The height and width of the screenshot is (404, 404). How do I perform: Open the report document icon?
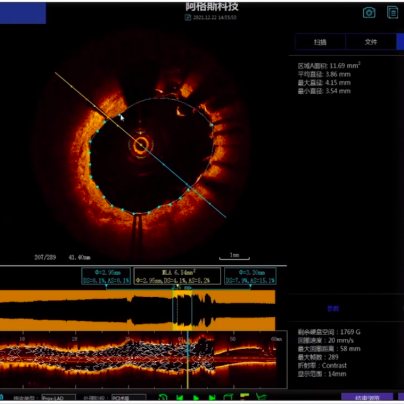(x=392, y=12)
